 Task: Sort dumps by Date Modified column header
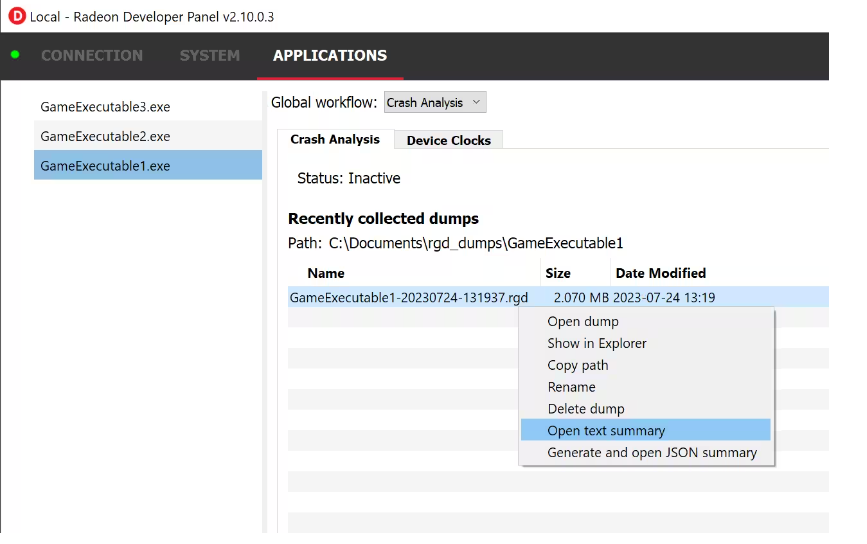[660, 273]
